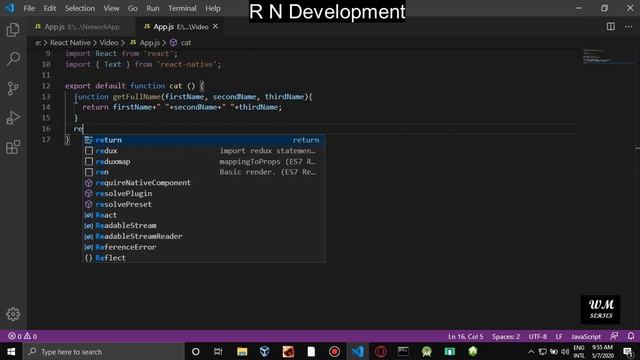Click the VS Code logo menu icon

pos(9,8)
